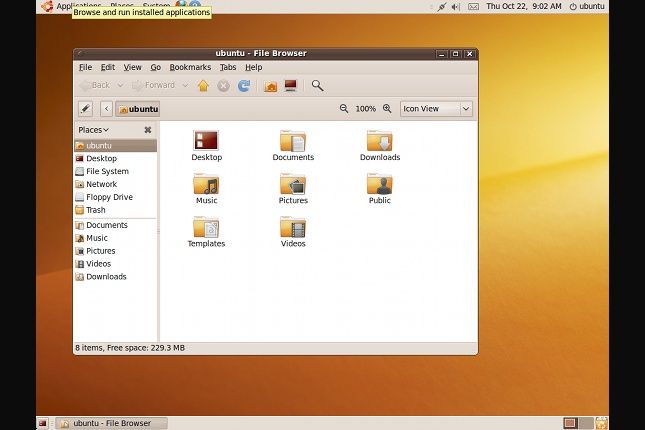645x430 pixels.
Task: Open the Computer icon in toolbar
Action: [x=291, y=86]
